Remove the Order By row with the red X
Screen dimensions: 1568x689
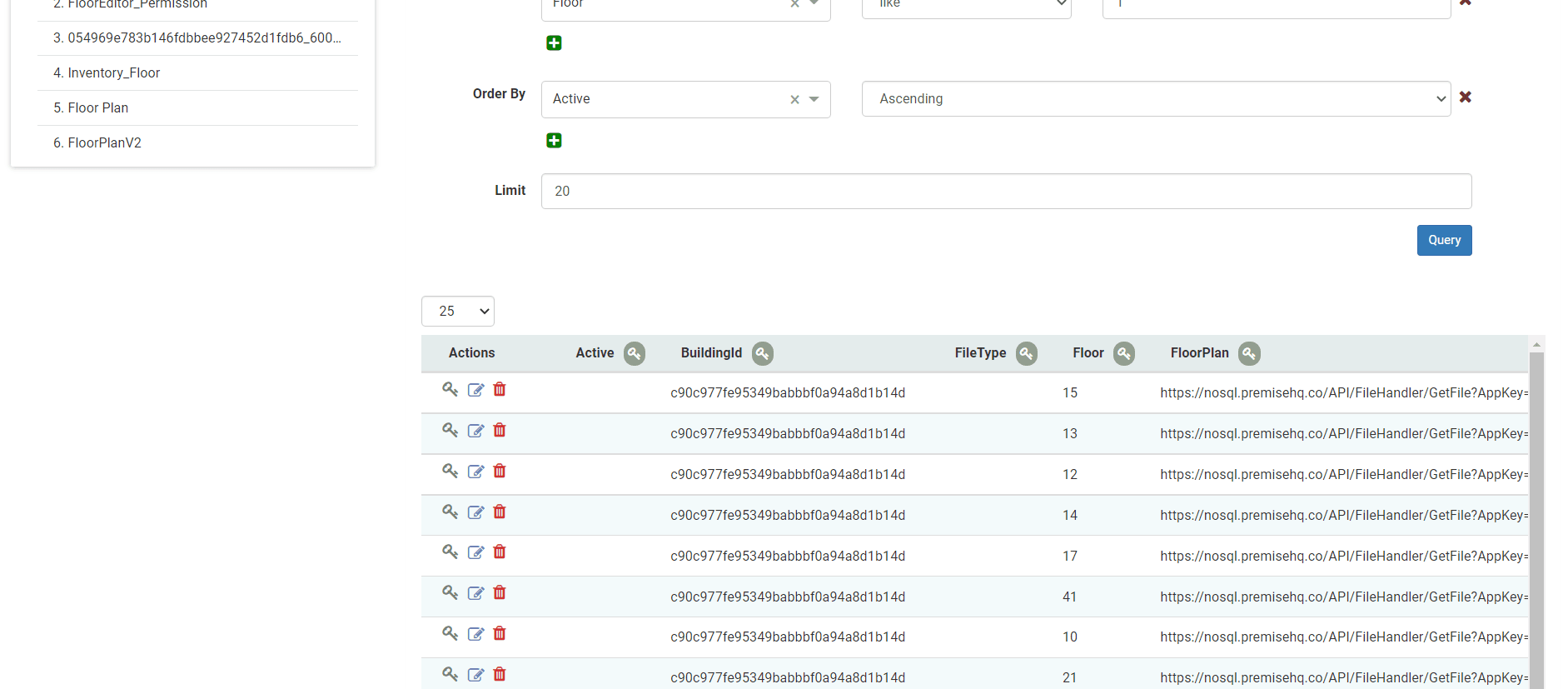point(1466,97)
